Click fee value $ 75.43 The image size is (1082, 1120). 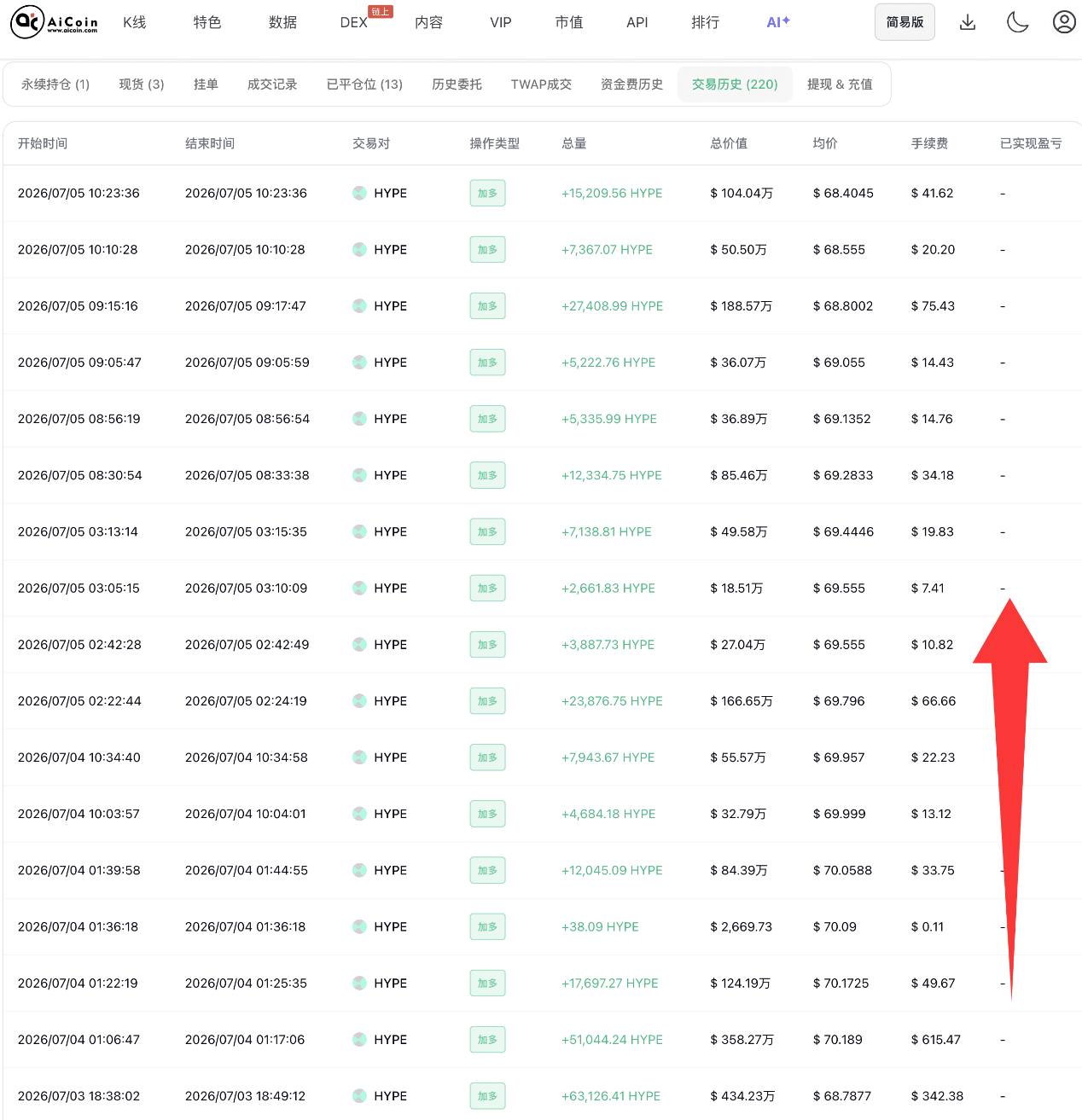[933, 306]
